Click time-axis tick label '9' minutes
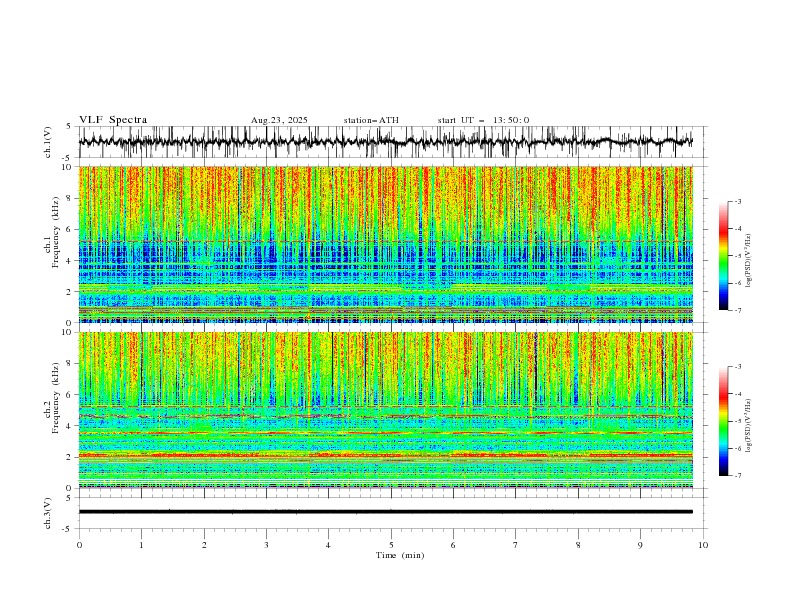Viewport: 792px width, 612px height. pyautogui.click(x=640, y=545)
